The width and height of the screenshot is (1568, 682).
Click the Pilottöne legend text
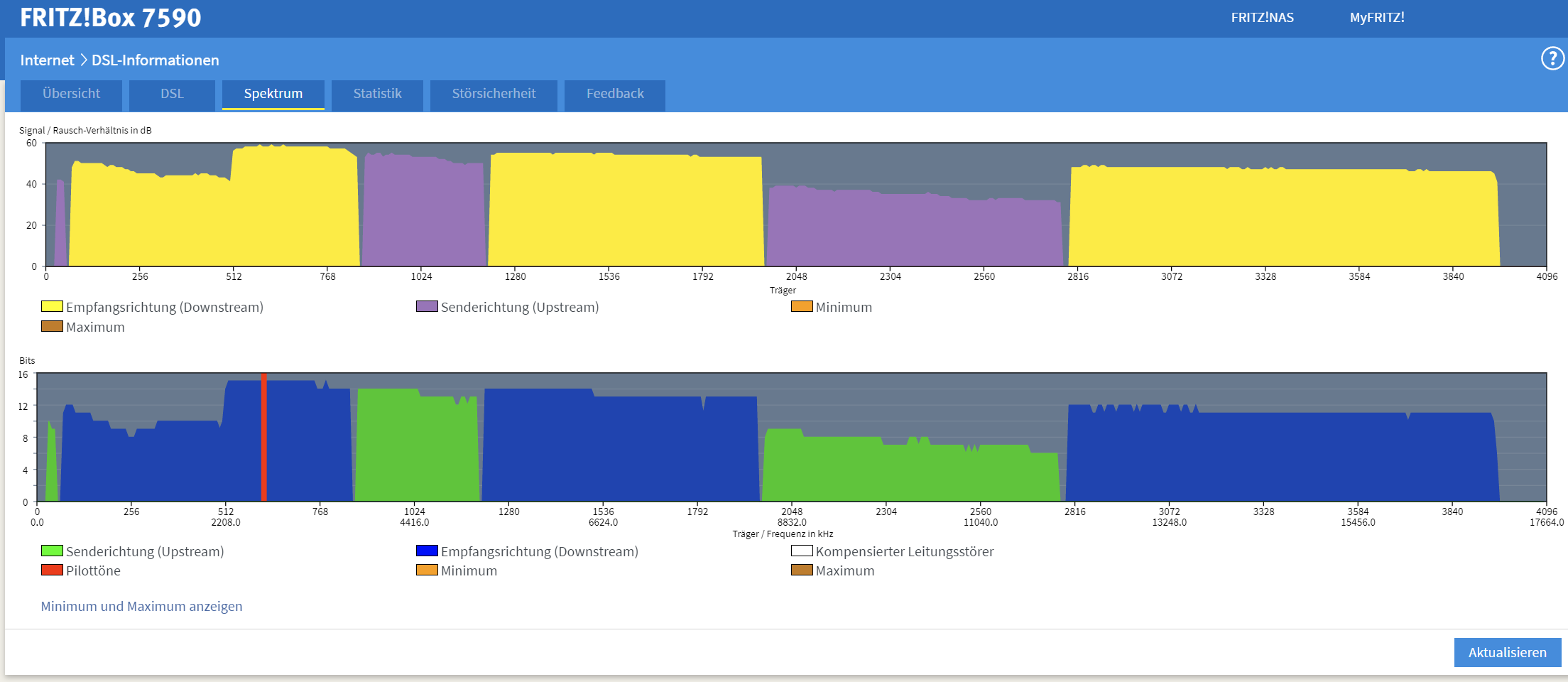[93, 570]
